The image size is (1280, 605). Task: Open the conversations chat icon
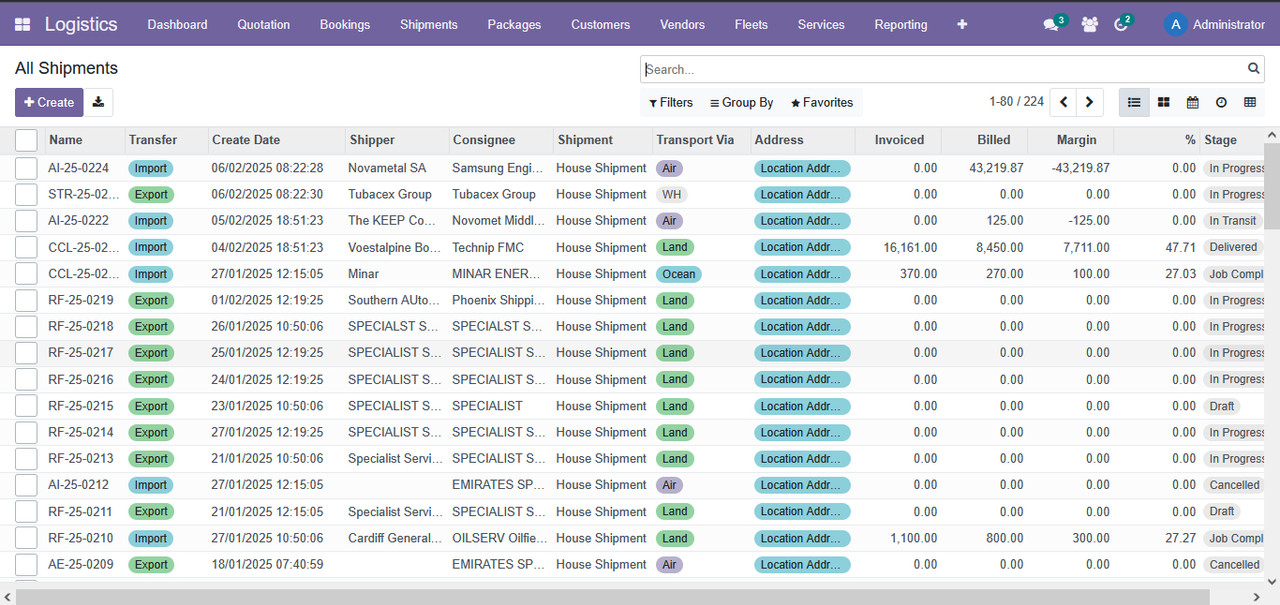pos(1050,25)
